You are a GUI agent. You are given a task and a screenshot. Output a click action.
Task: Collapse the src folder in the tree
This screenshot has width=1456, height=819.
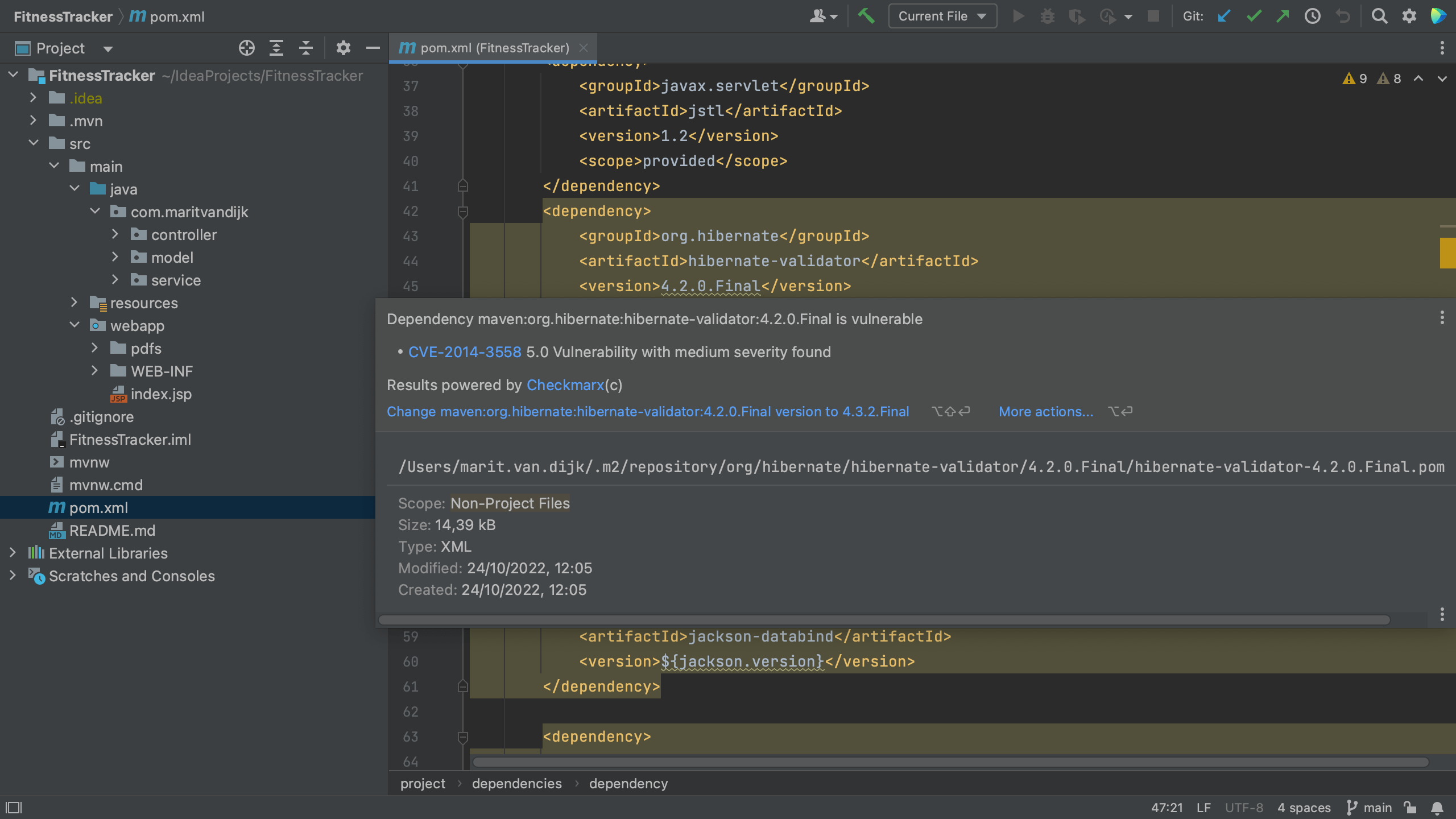pos(33,143)
